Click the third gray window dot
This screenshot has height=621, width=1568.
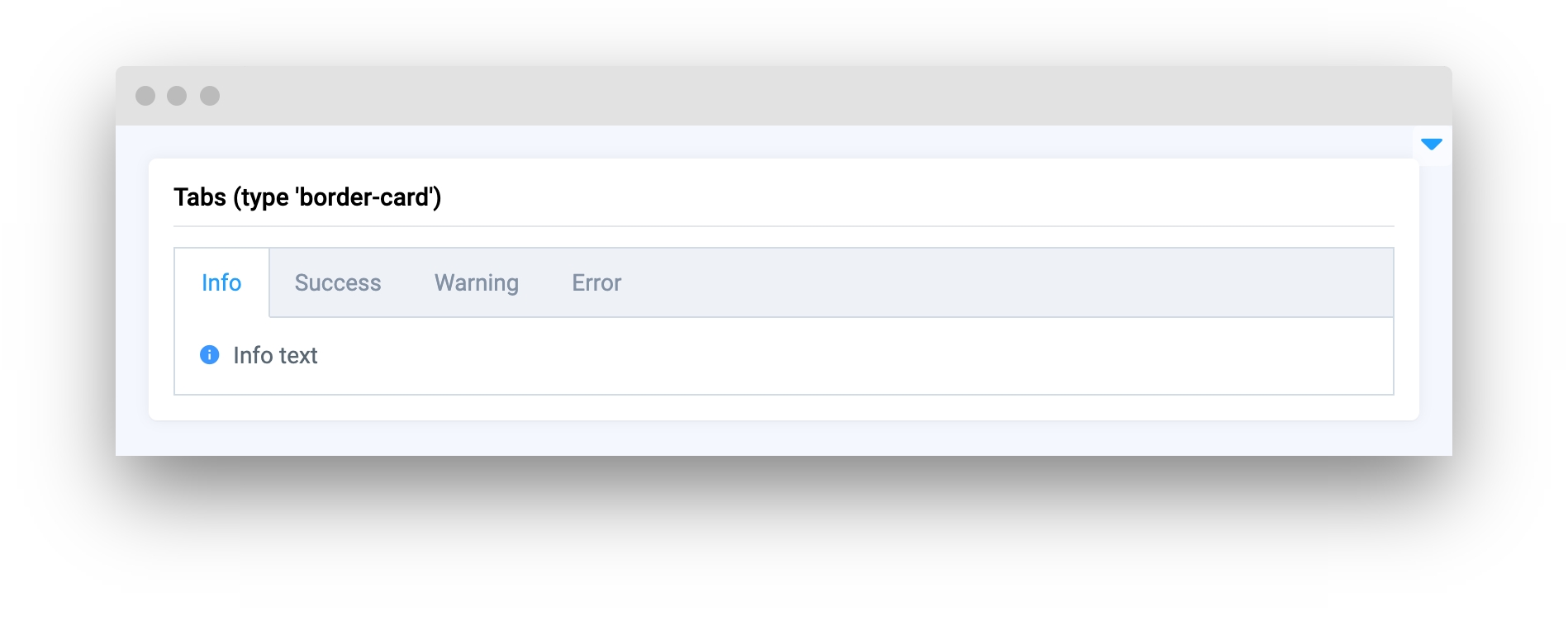(210, 96)
